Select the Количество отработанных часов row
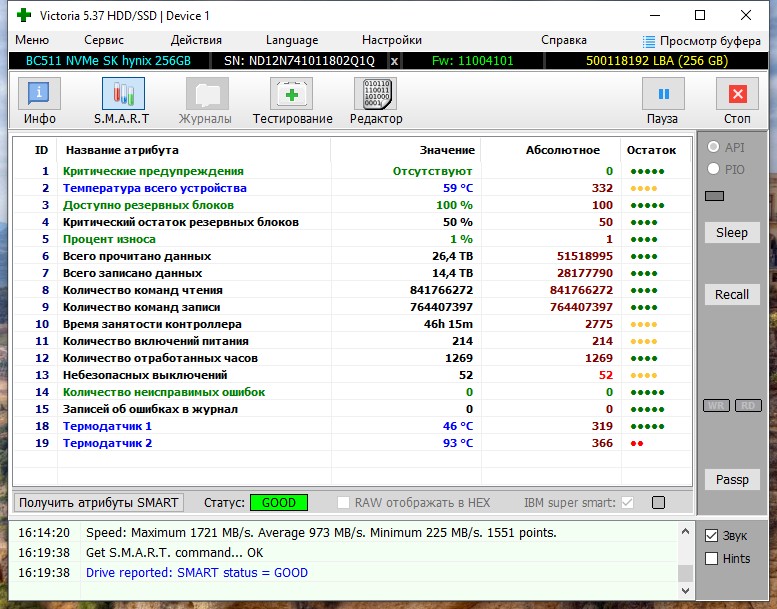 [353, 358]
